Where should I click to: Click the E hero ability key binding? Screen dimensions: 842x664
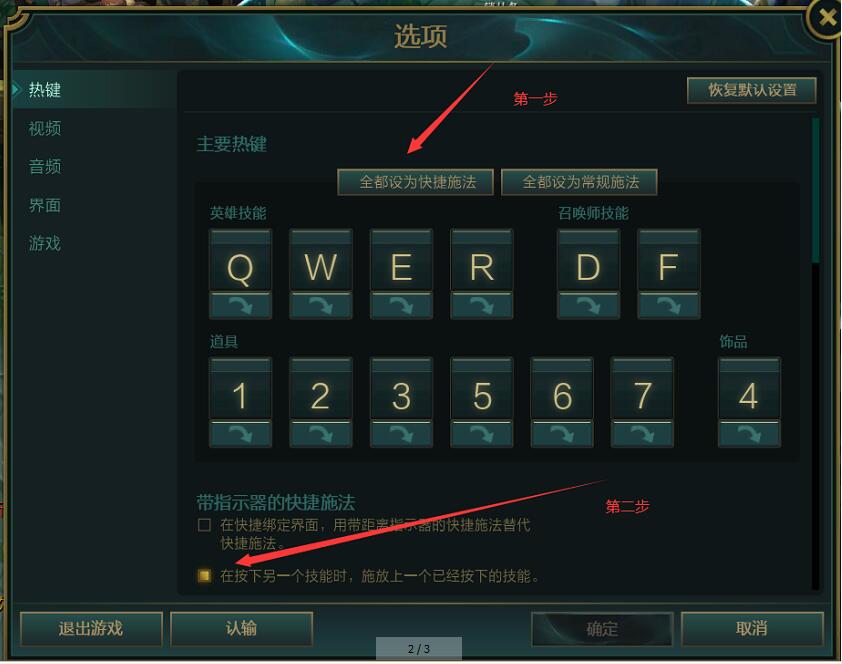click(x=401, y=261)
